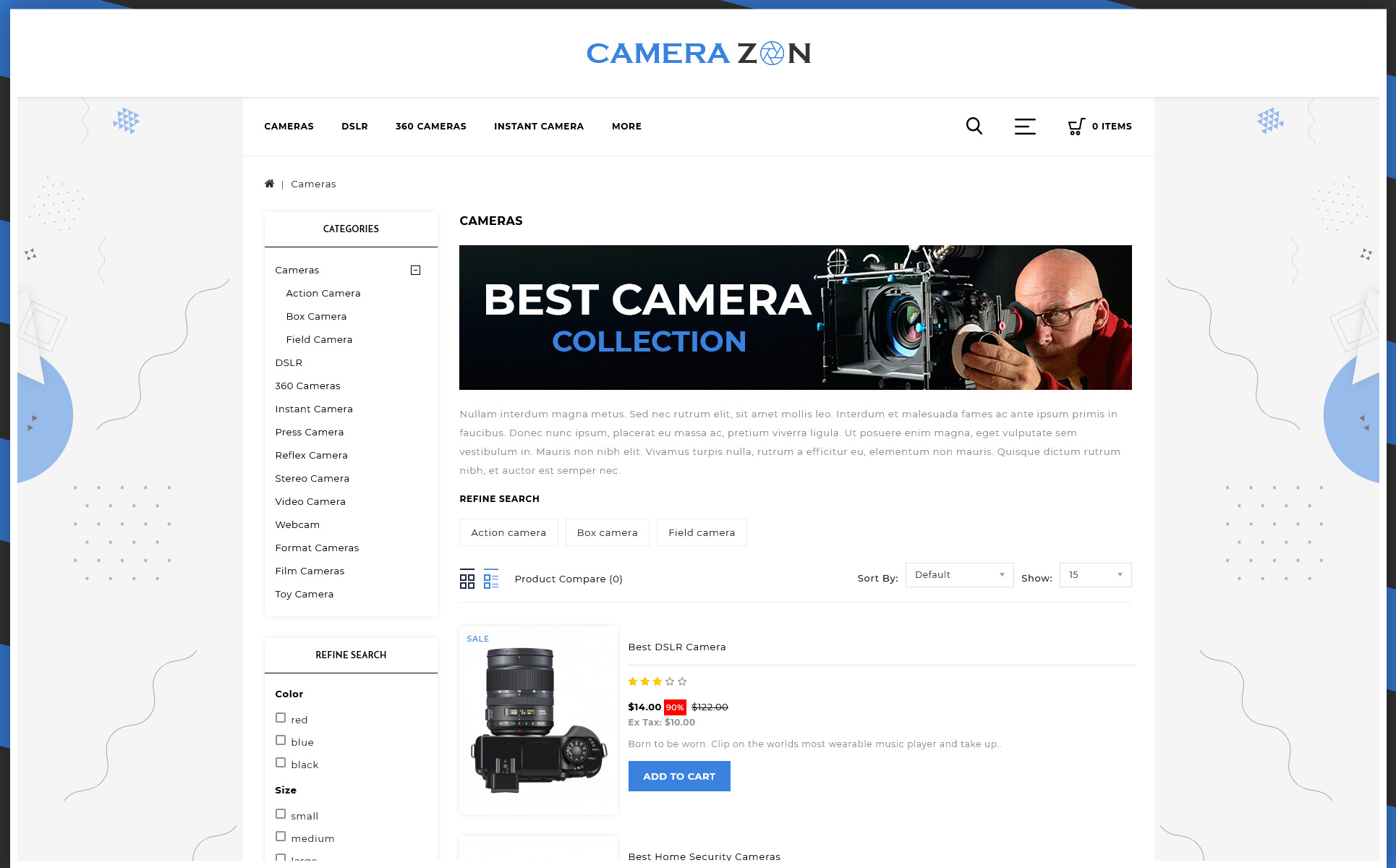Open the DSLR nav menu
1396x868 pixels.
354,126
